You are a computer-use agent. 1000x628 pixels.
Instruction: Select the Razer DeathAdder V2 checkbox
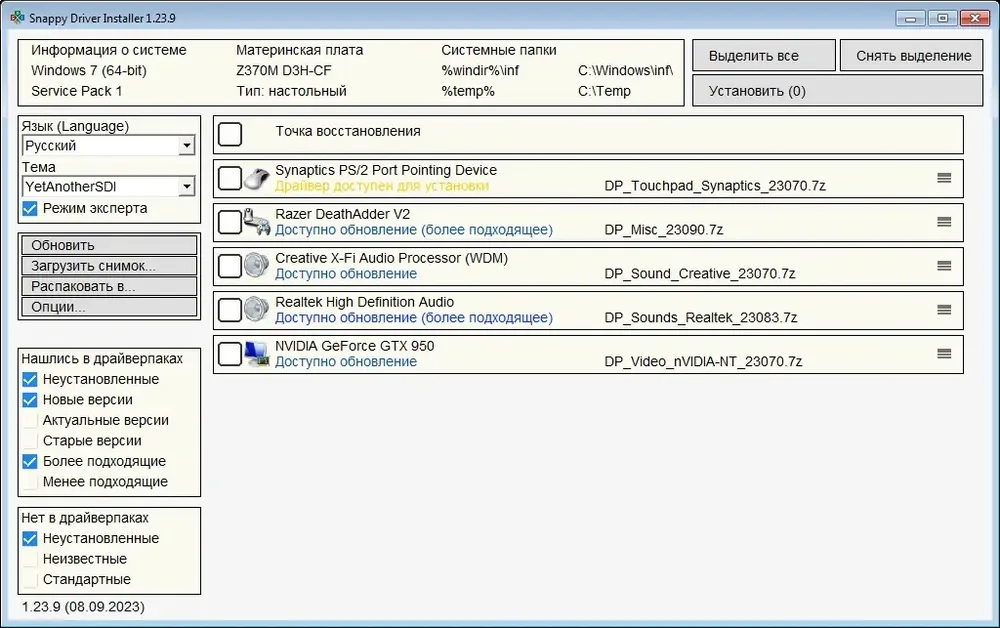[x=230, y=222]
